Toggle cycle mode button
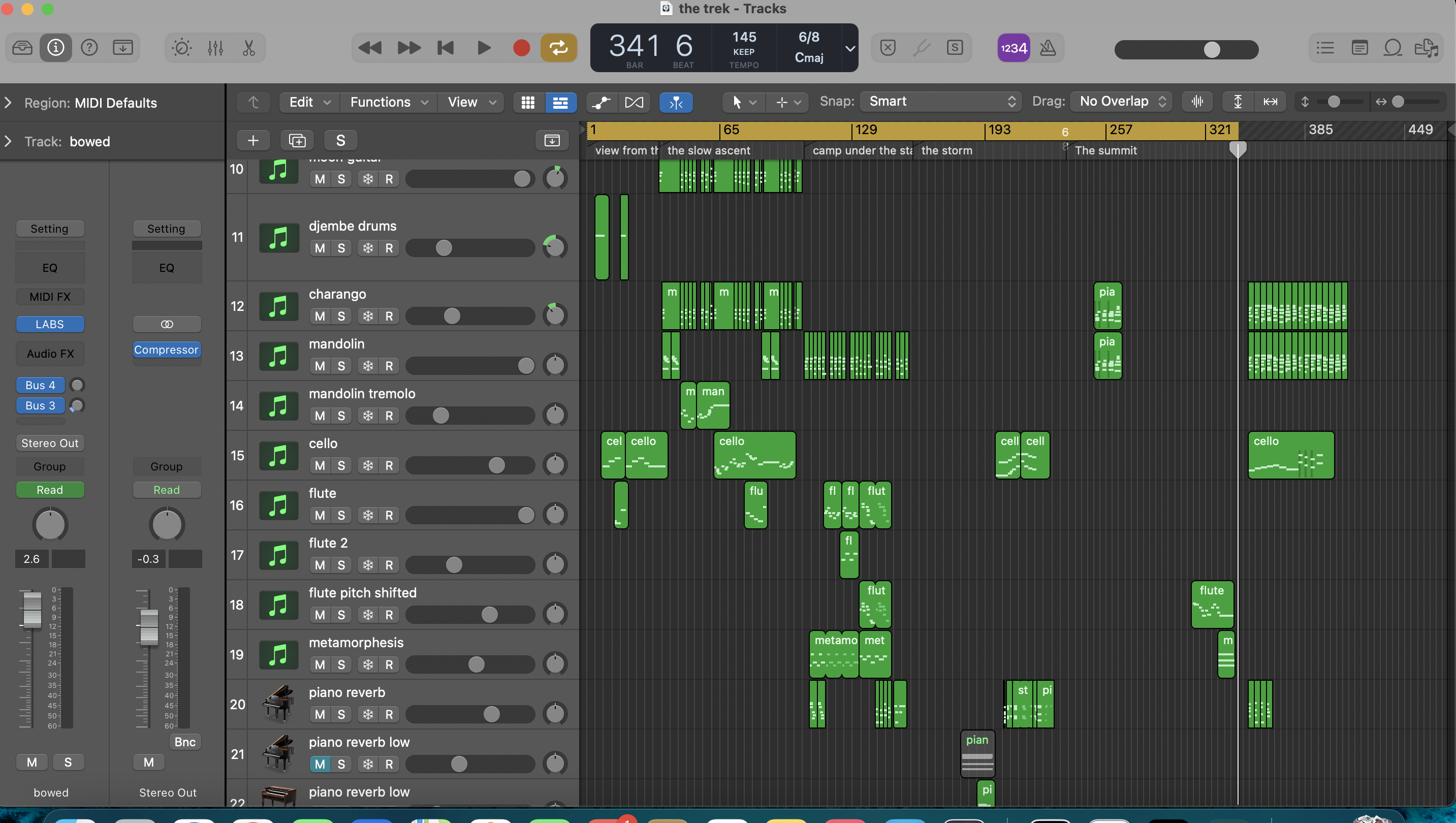Image resolution: width=1456 pixels, height=823 pixels. (558, 48)
